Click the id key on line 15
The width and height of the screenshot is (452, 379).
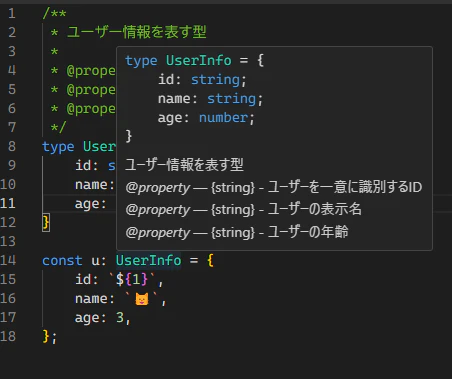(x=83, y=279)
